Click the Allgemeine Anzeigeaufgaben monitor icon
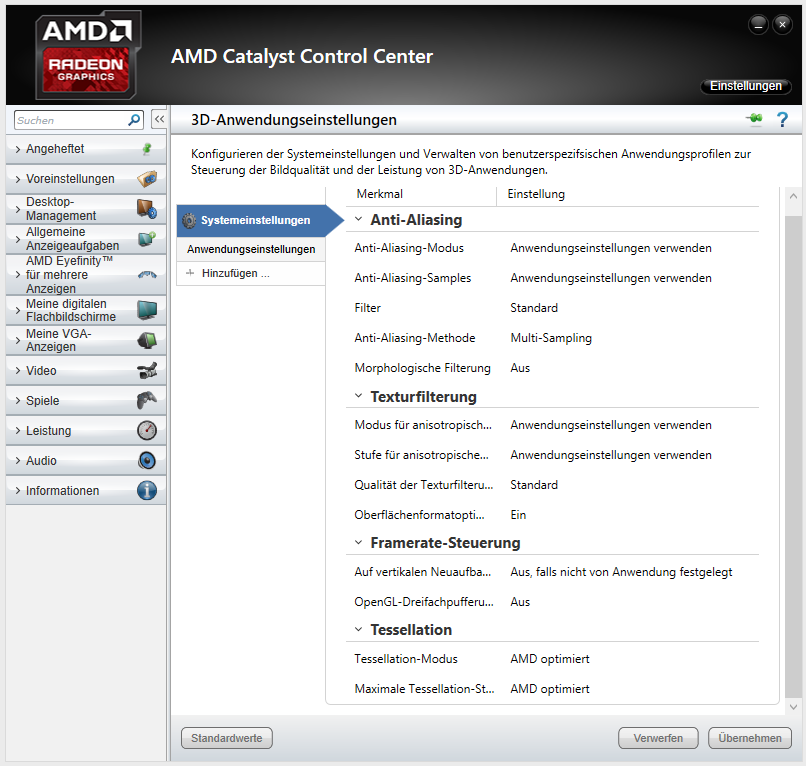This screenshot has height=766, width=806. [147, 239]
